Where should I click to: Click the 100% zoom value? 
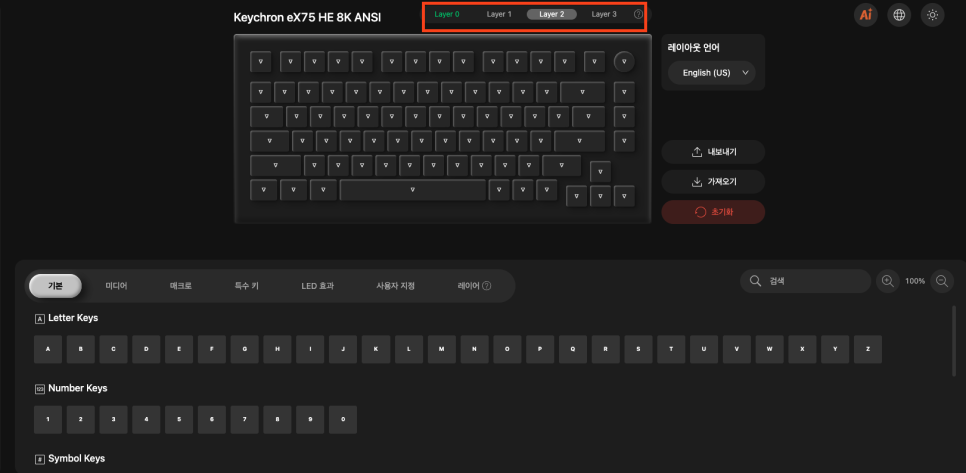[915, 281]
